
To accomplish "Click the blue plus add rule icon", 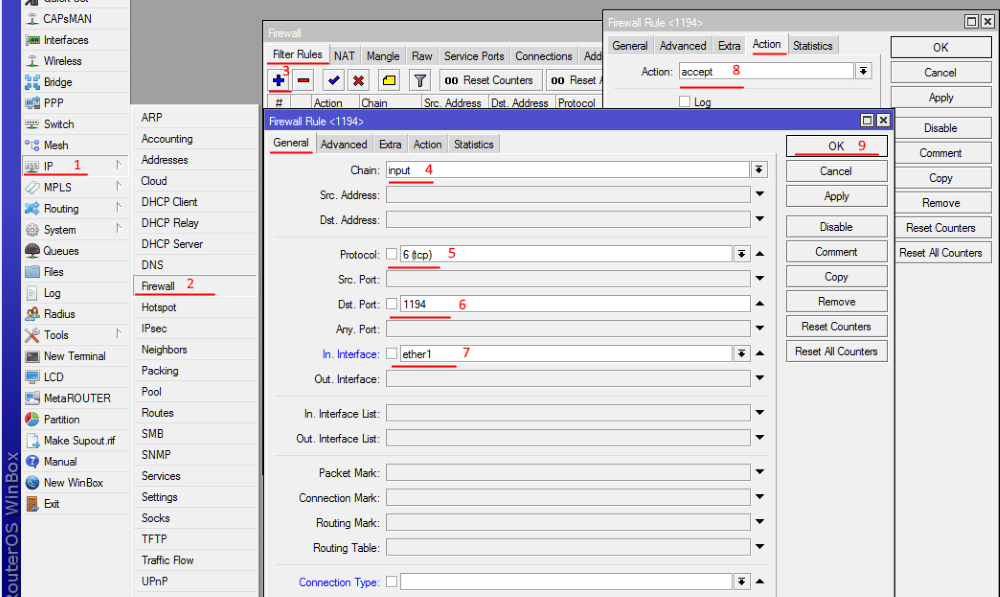I will pyautogui.click(x=279, y=80).
